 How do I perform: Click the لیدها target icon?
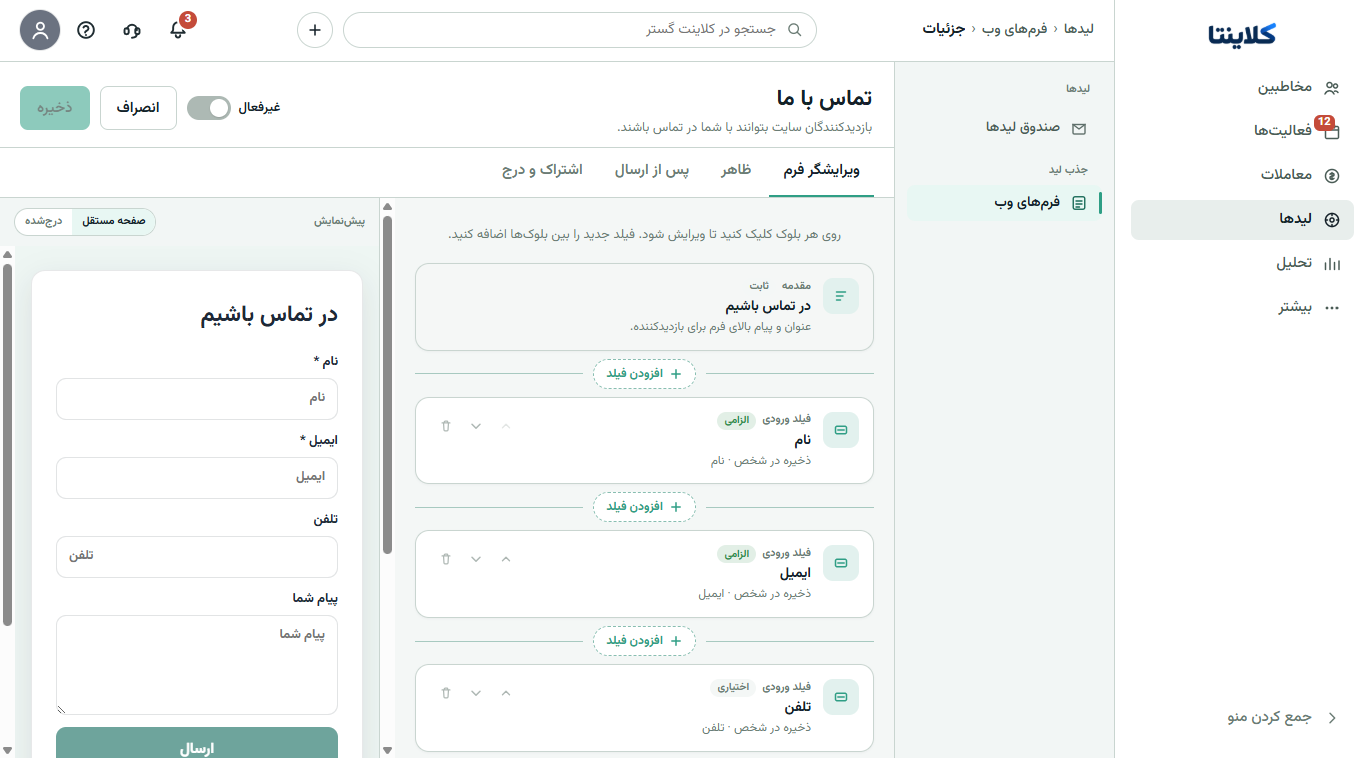coord(1331,220)
